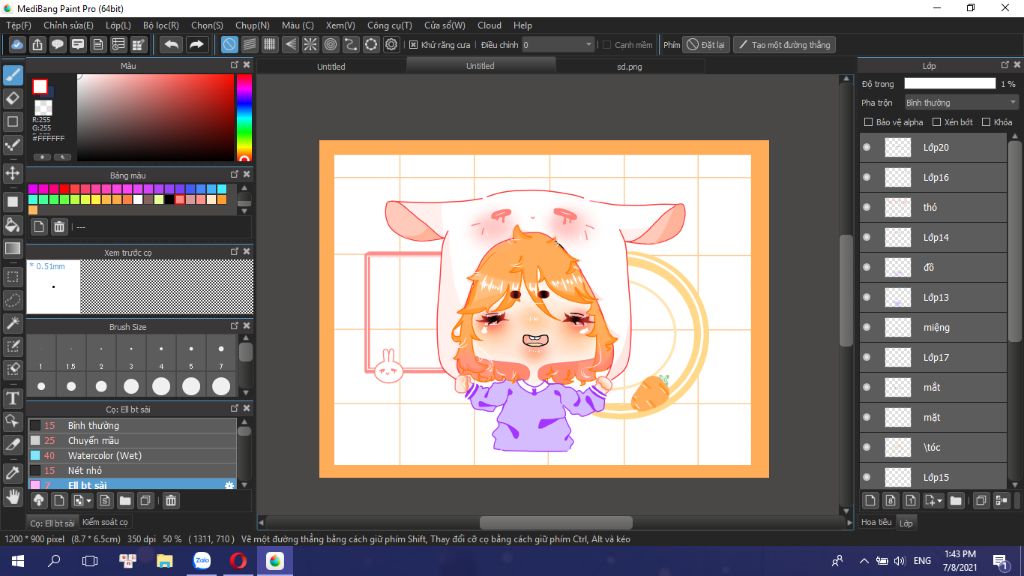Select the Brush tool in left toolbar
The image size is (1024, 576).
pos(12,75)
